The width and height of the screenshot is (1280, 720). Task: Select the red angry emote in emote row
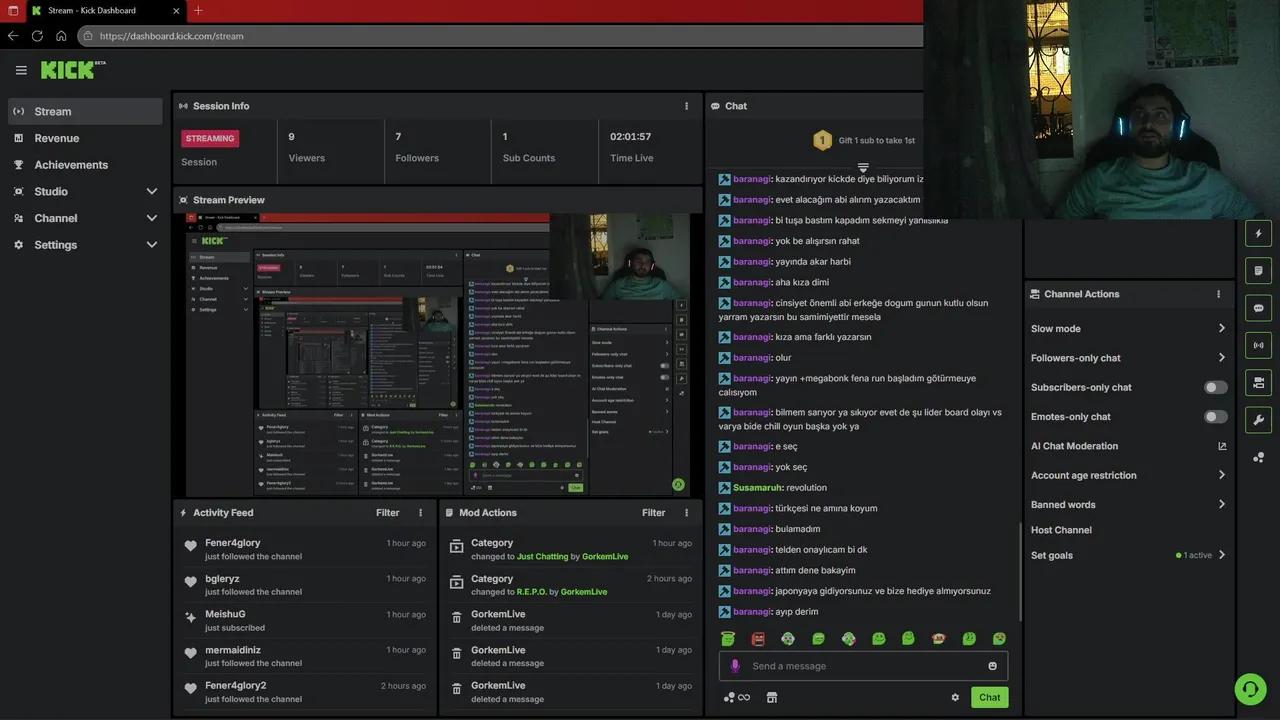(x=758, y=638)
